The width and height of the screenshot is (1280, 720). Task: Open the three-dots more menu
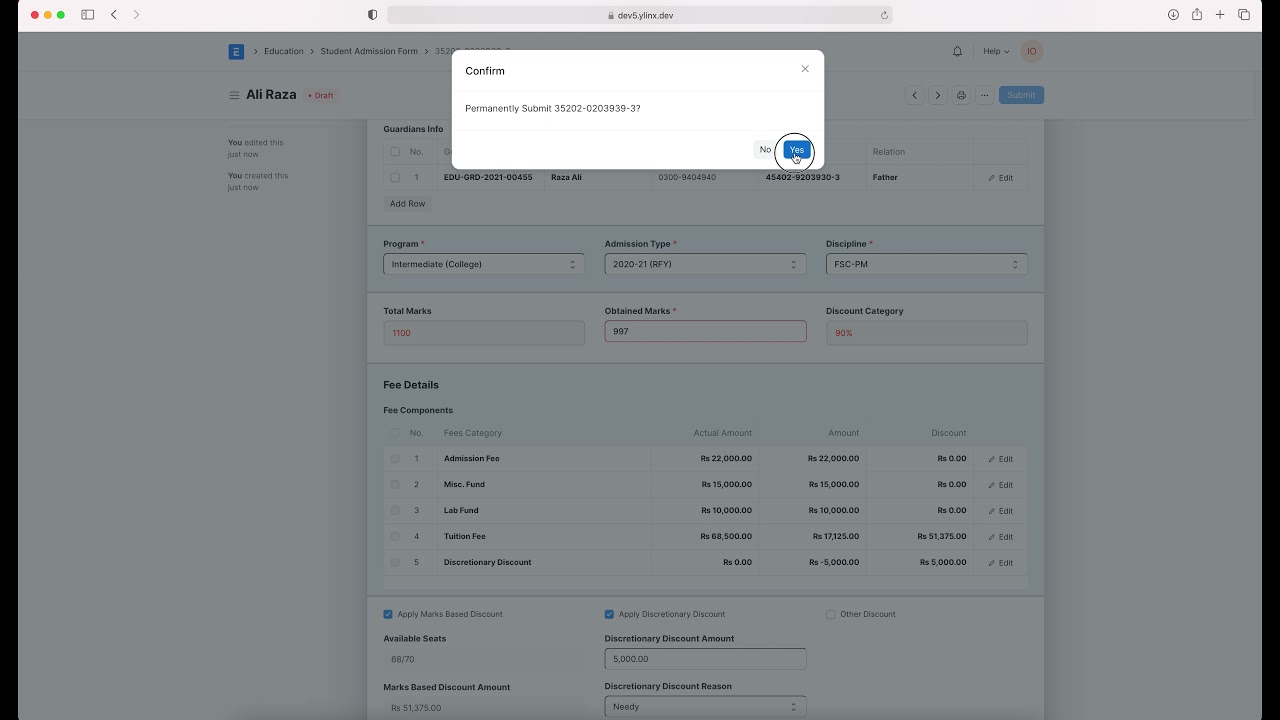[x=985, y=95]
